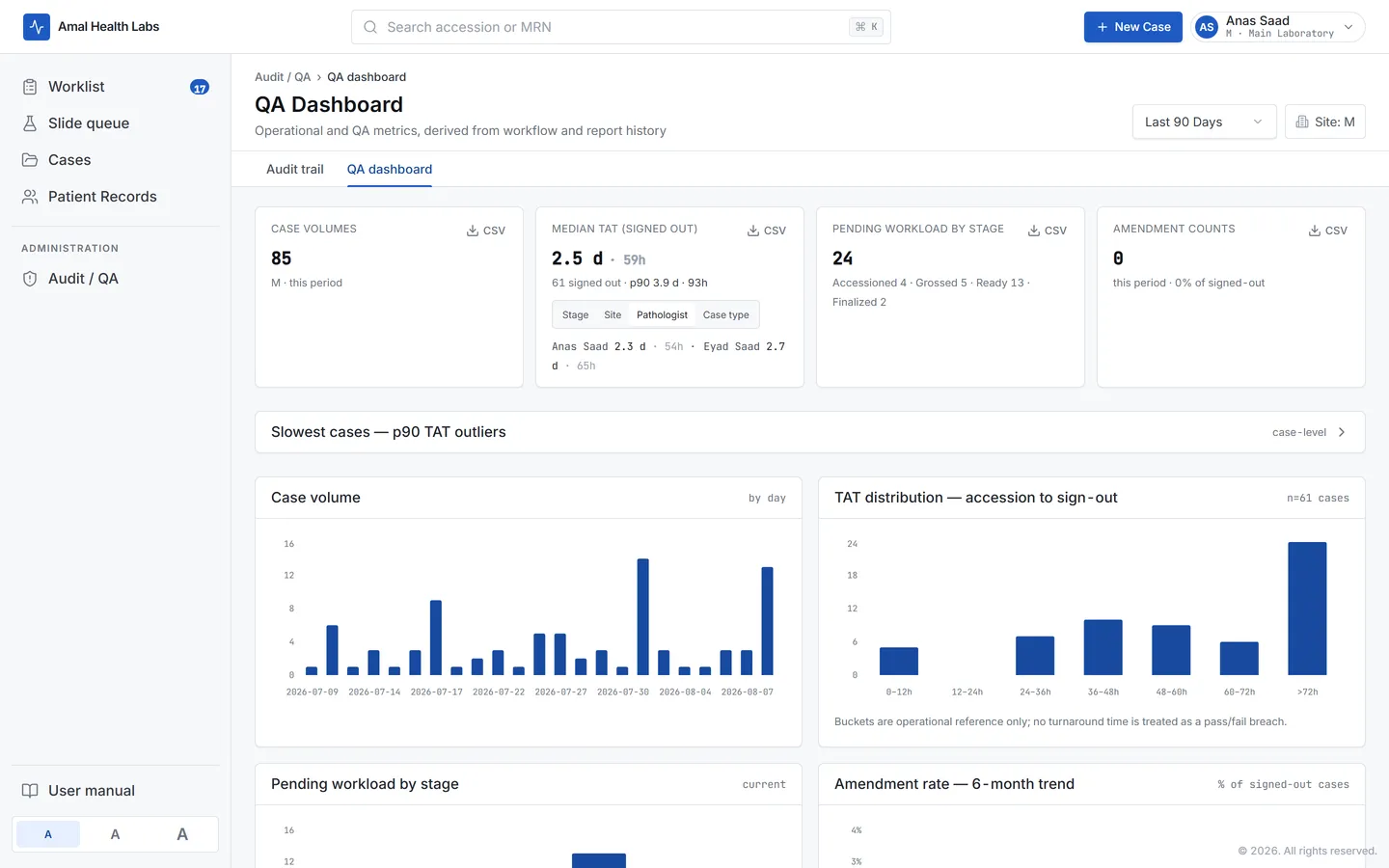The image size is (1389, 868).
Task: Download Pending Workload by Stage CSV
Action: pos(1048,231)
